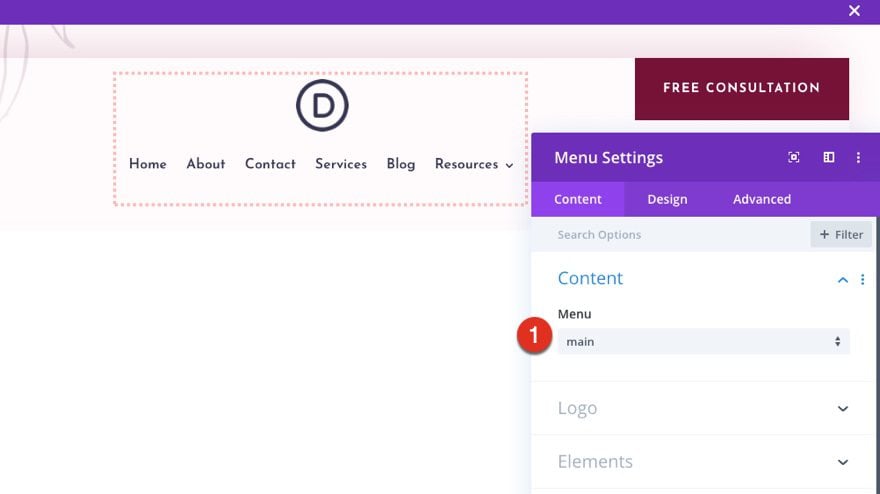Click the snap modal to sidebar icon
The width and height of the screenshot is (880, 494).
click(x=828, y=158)
